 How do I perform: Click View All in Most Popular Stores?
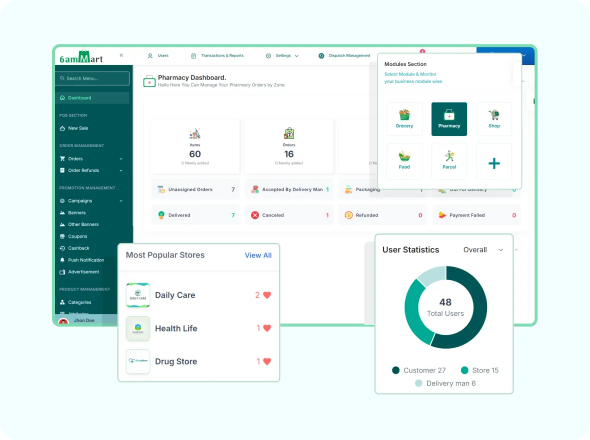pyautogui.click(x=258, y=255)
